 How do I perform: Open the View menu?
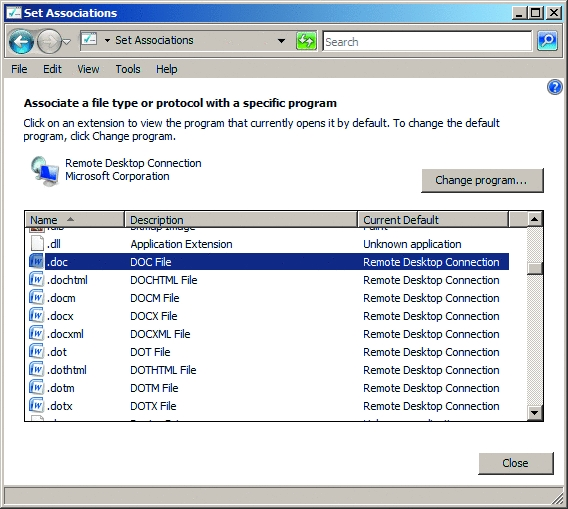point(88,69)
